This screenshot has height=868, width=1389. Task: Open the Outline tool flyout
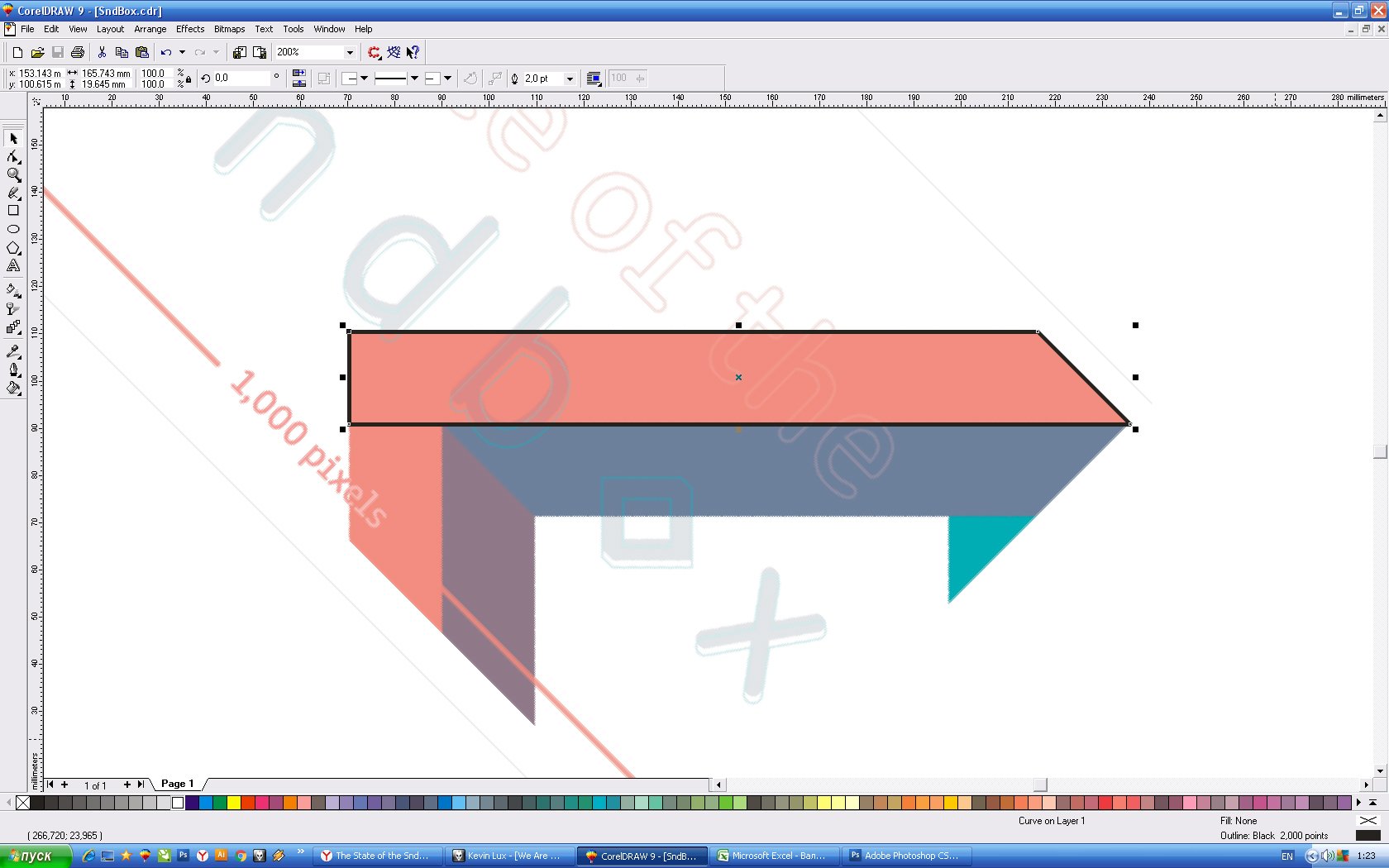coord(13,370)
